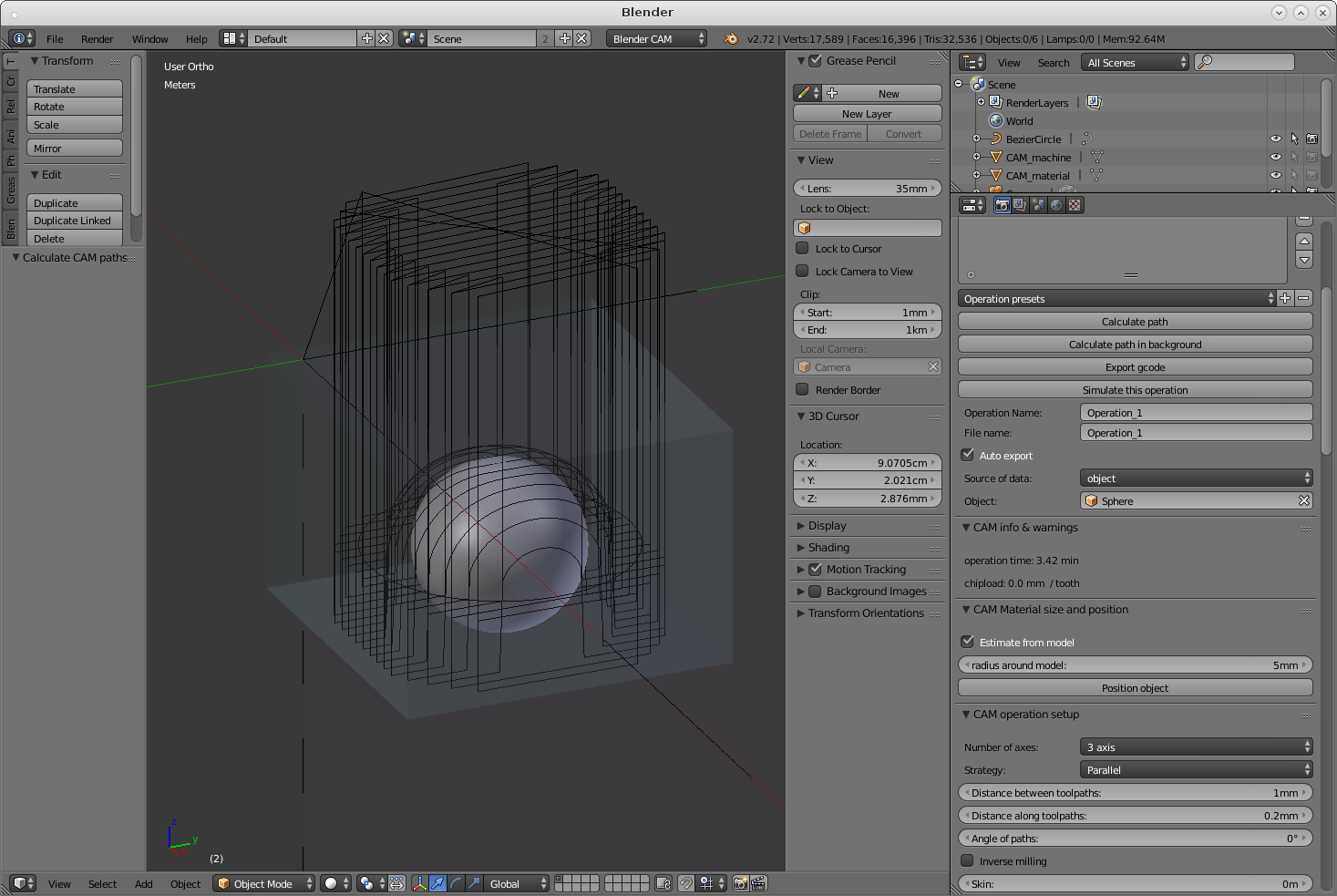The height and width of the screenshot is (896, 1337).
Task: Uncheck the Auto export checkbox
Action: [x=968, y=455]
